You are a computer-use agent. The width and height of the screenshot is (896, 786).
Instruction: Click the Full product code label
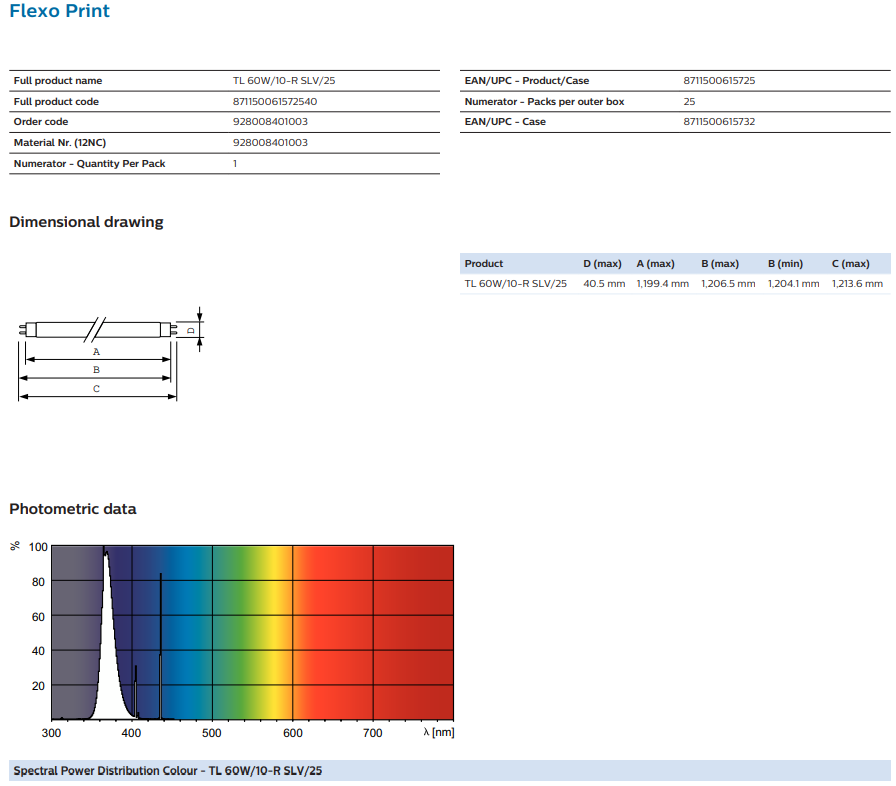click(56, 102)
